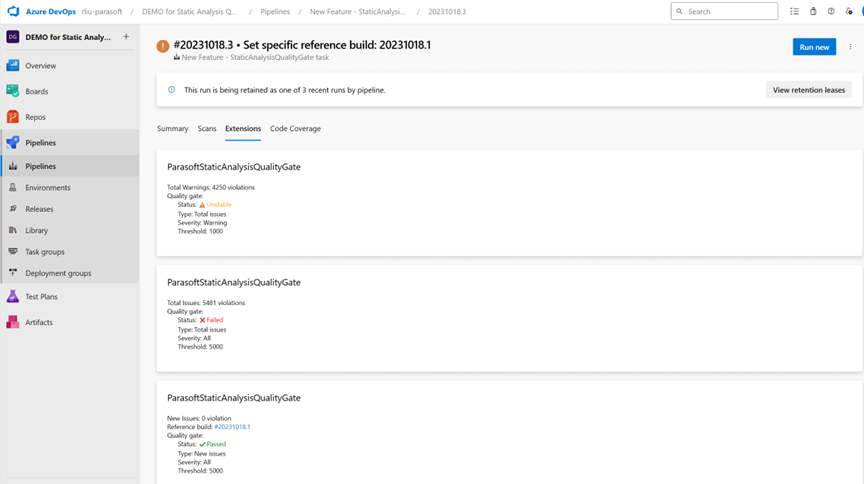The width and height of the screenshot is (864, 484).
Task: Open the Scans tab
Action: tap(207, 129)
